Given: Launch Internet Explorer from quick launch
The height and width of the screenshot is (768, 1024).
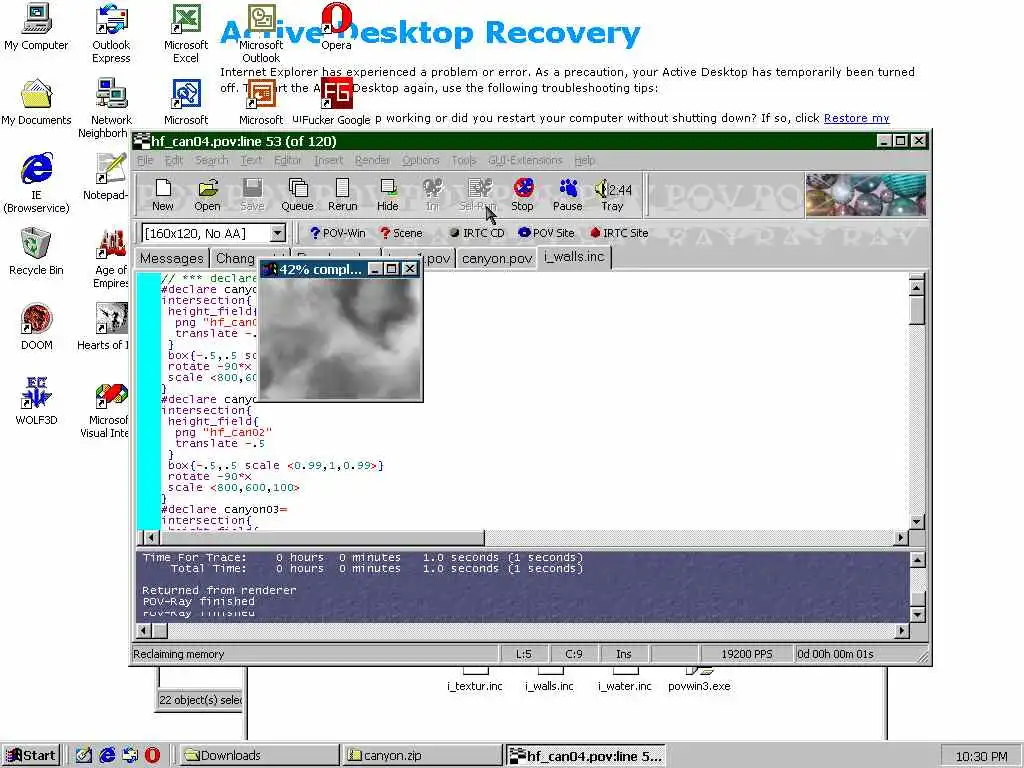Looking at the screenshot, I should click(x=107, y=756).
